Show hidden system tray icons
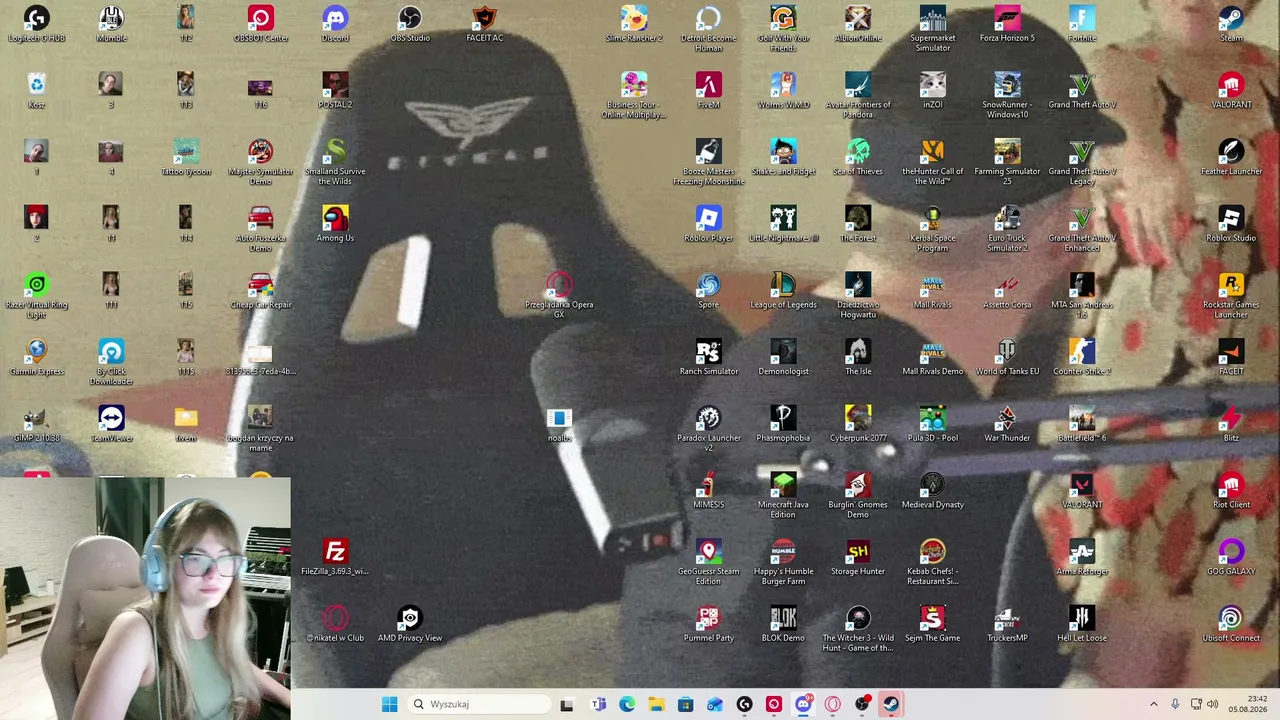 tap(1153, 704)
